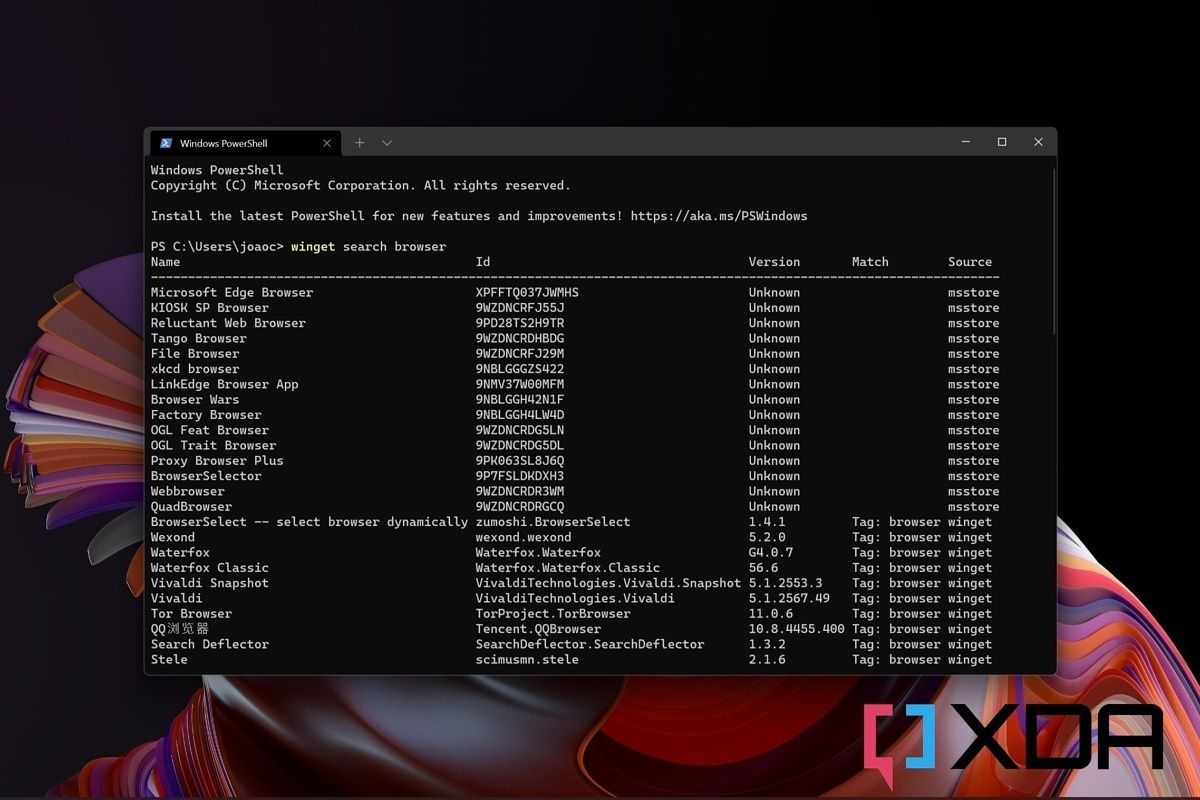Image resolution: width=1200 pixels, height=800 pixels.
Task: Click the xkcd browser entry
Action: (195, 369)
